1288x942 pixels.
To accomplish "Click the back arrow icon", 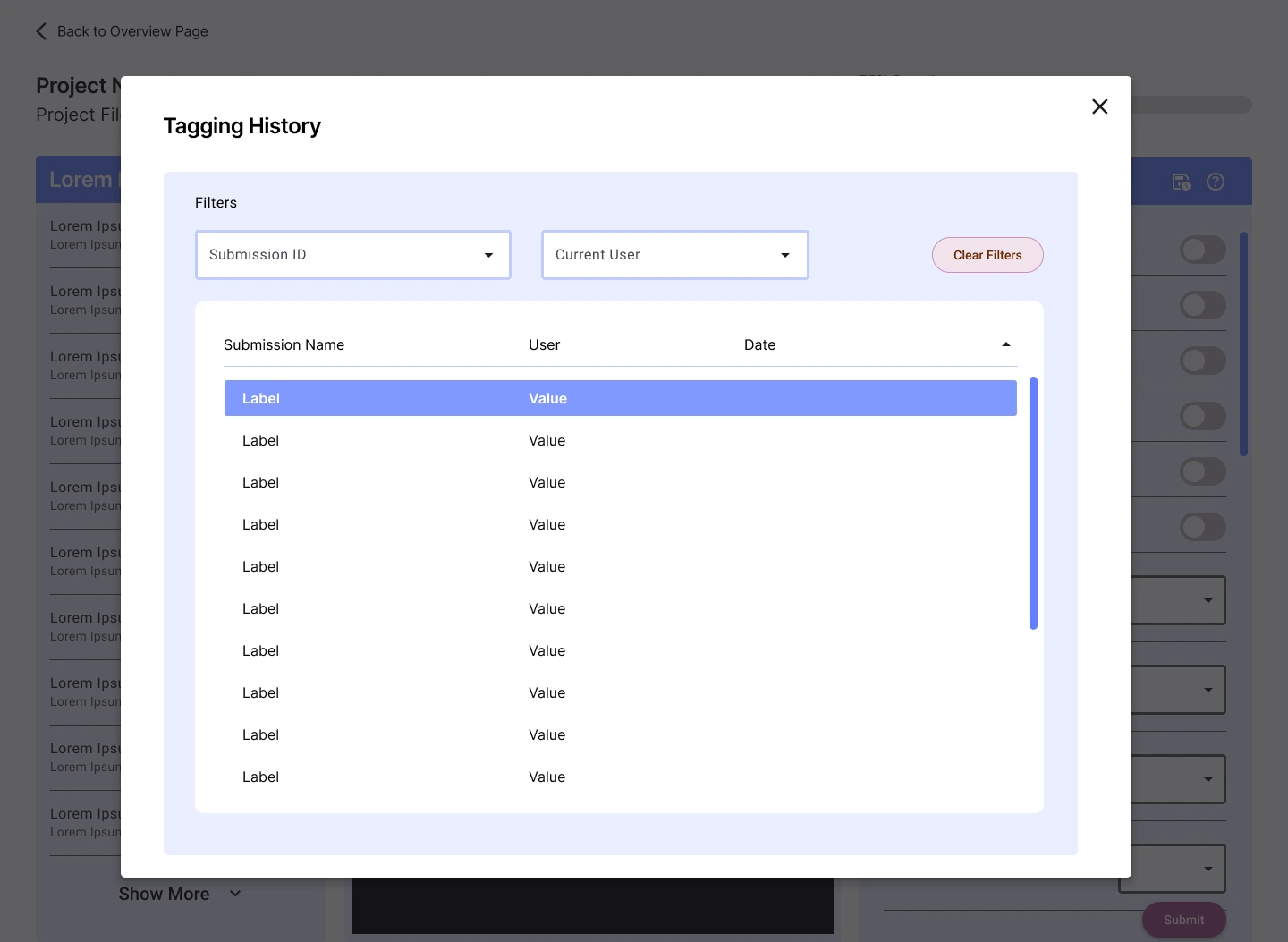I will [41, 31].
